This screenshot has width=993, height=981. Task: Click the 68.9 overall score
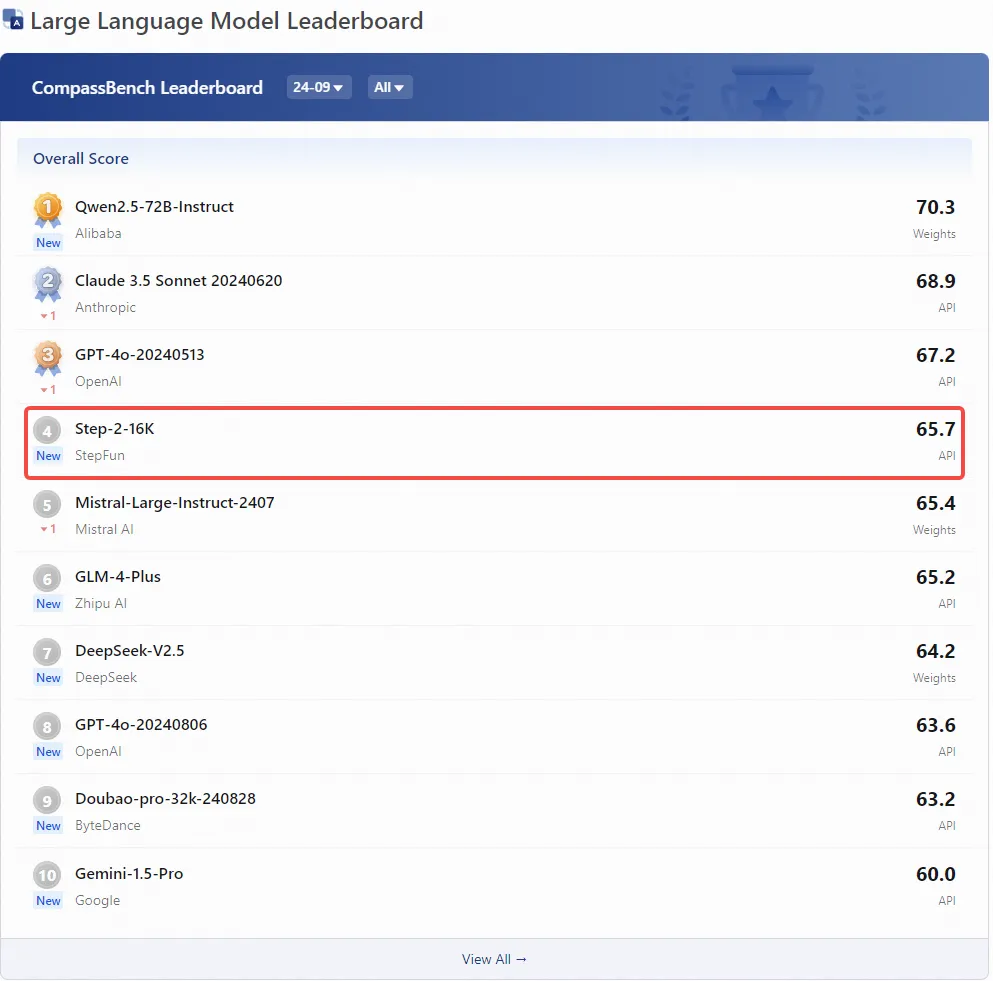click(935, 281)
